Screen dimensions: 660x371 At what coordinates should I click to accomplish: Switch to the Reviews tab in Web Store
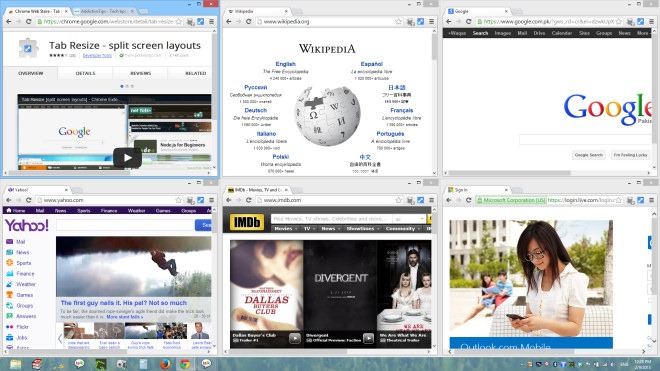click(x=140, y=73)
